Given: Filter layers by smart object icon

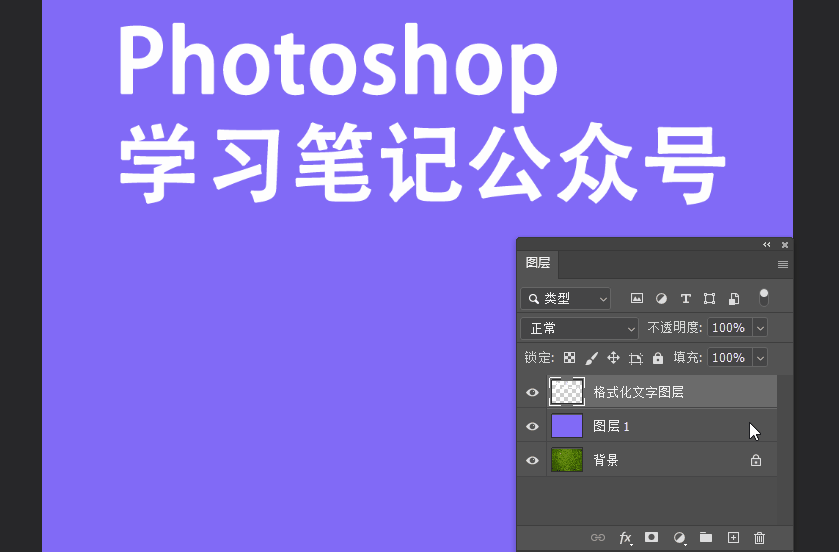Looking at the screenshot, I should (734, 298).
